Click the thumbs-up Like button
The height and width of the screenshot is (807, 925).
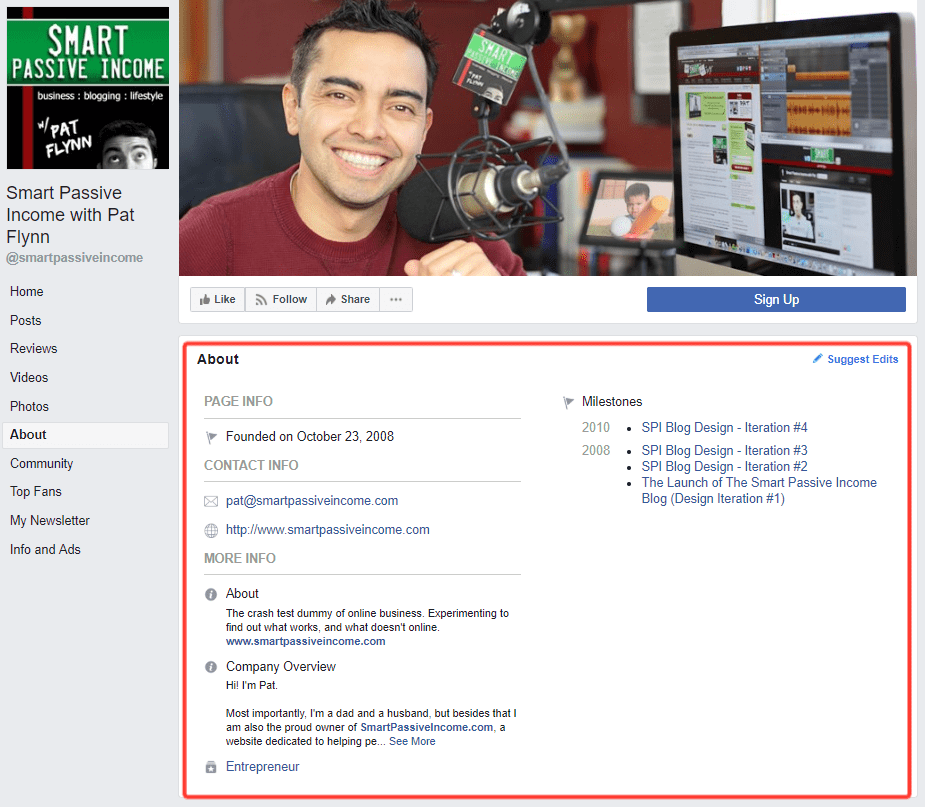click(x=218, y=300)
